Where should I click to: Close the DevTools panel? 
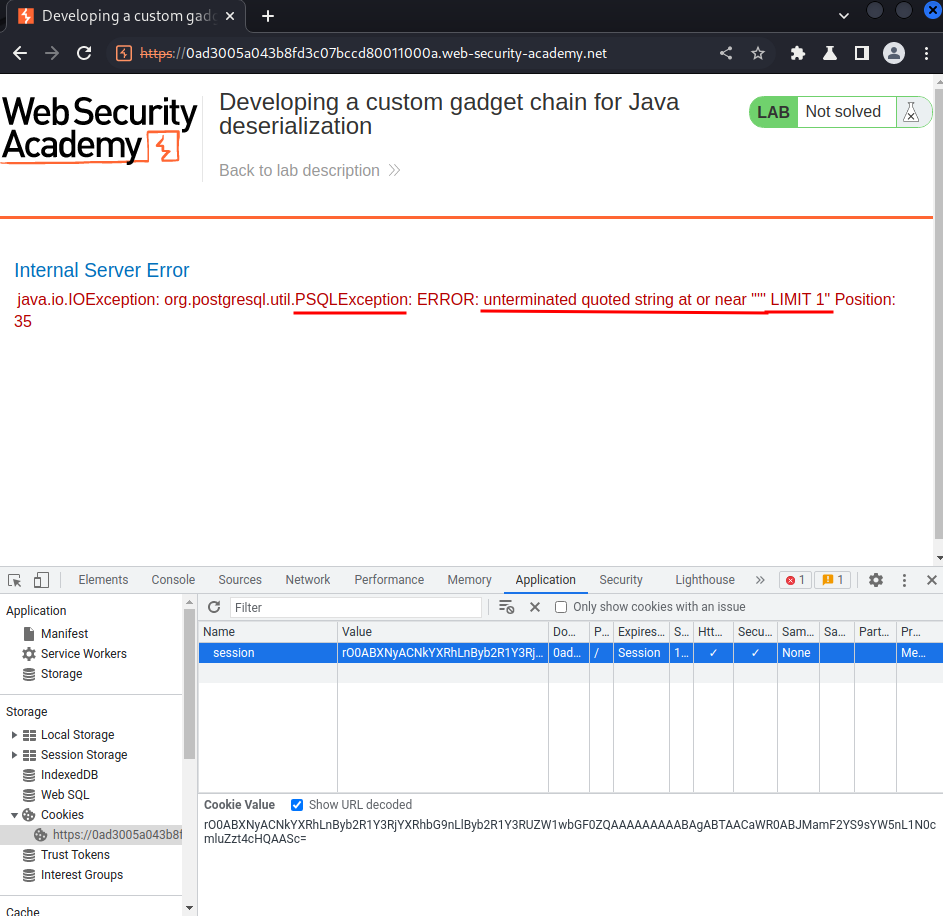[932, 580]
